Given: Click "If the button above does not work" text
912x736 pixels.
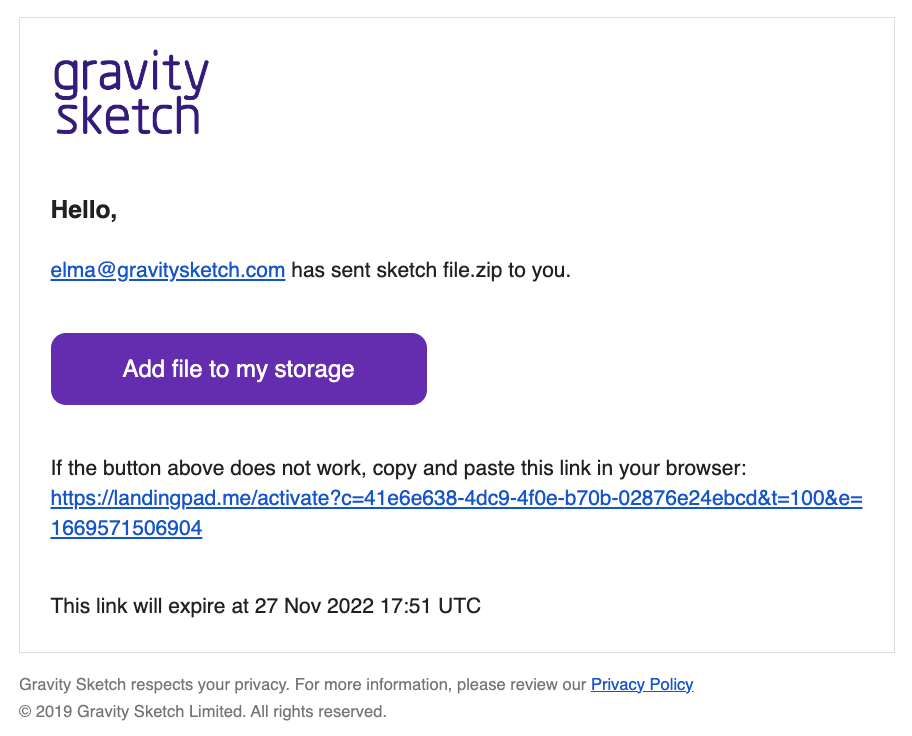Looking at the screenshot, I should coord(208,468).
